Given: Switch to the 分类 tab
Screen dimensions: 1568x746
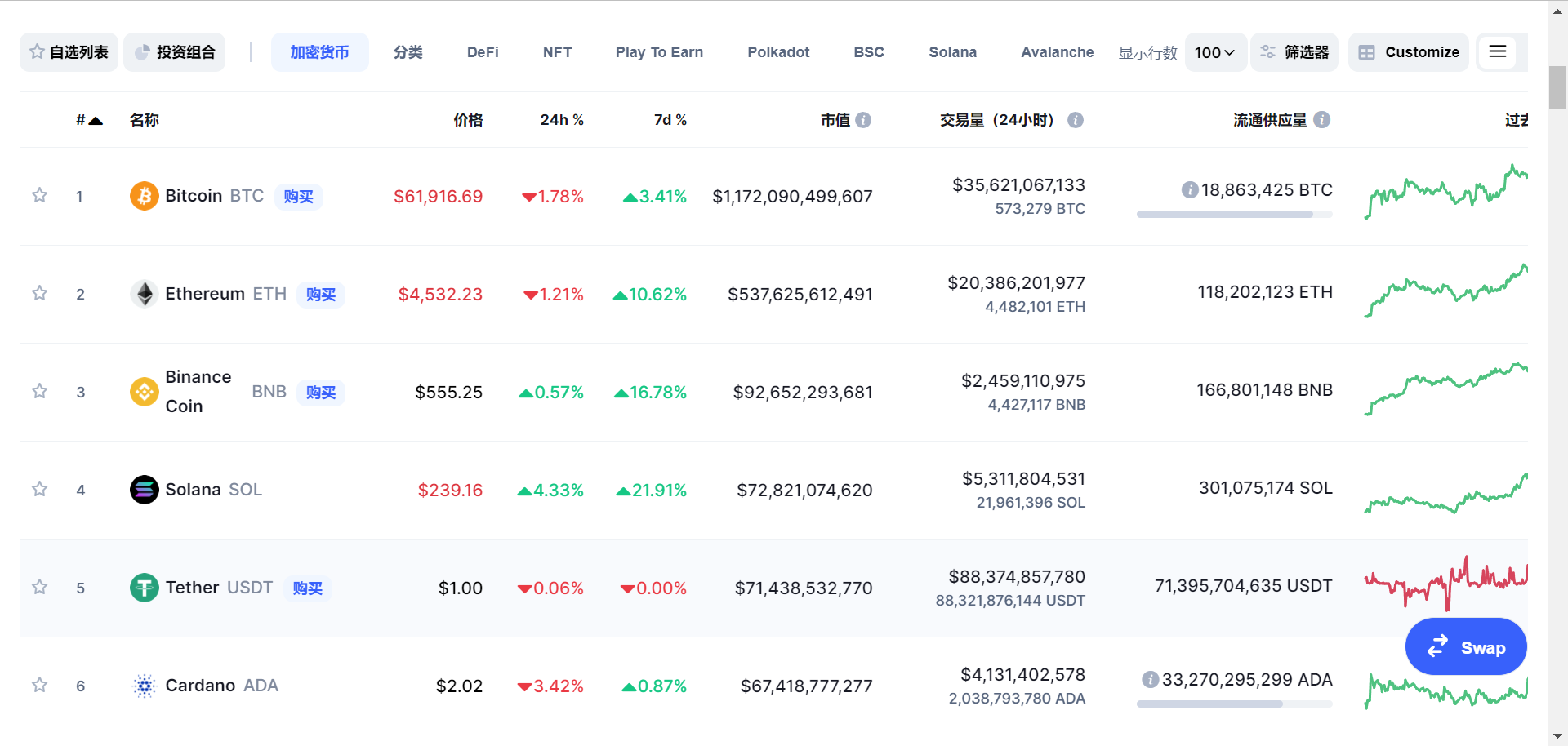Looking at the screenshot, I should pos(408,52).
